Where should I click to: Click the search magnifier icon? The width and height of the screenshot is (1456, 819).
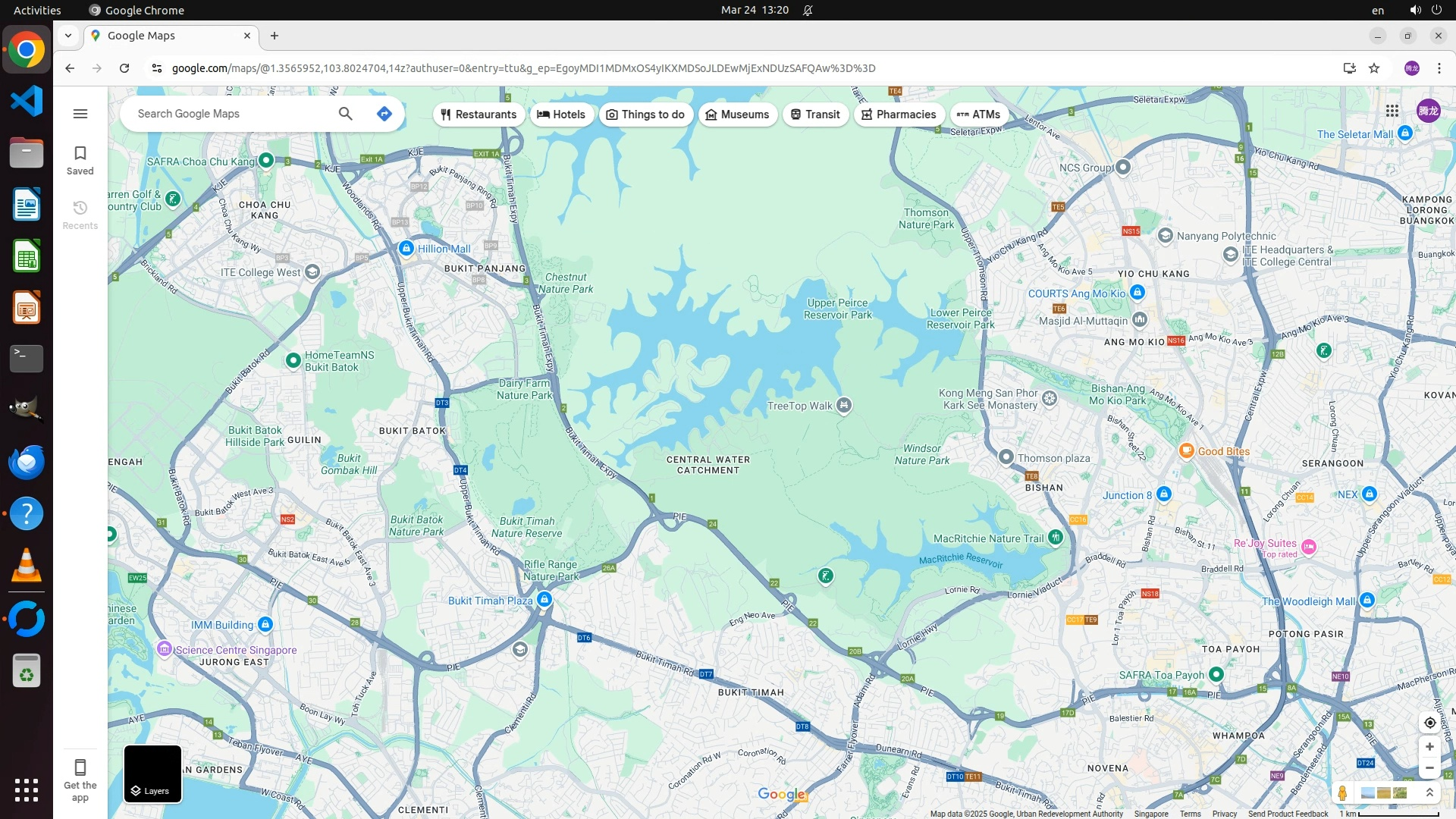[346, 114]
